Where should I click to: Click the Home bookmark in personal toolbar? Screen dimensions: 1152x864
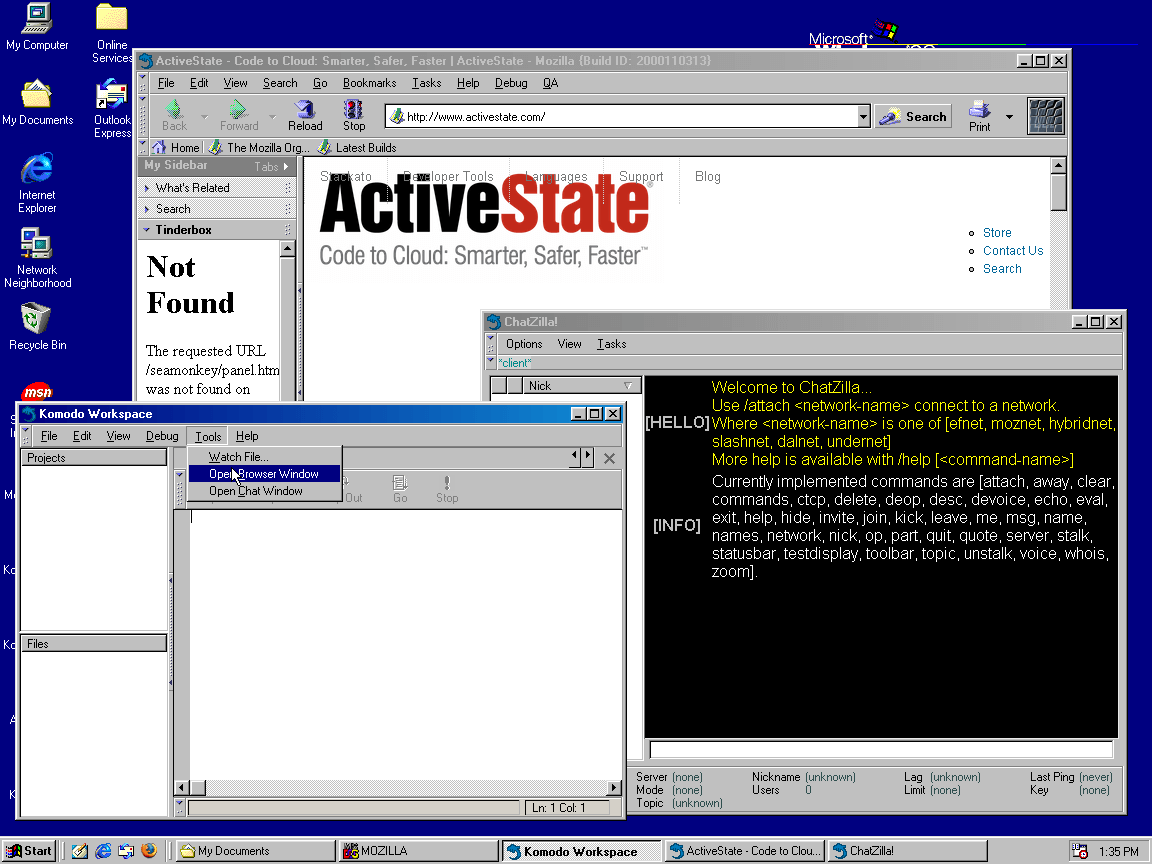pos(176,148)
